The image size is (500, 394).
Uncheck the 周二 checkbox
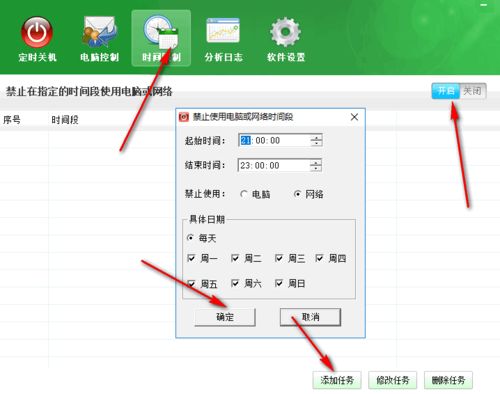point(235,258)
